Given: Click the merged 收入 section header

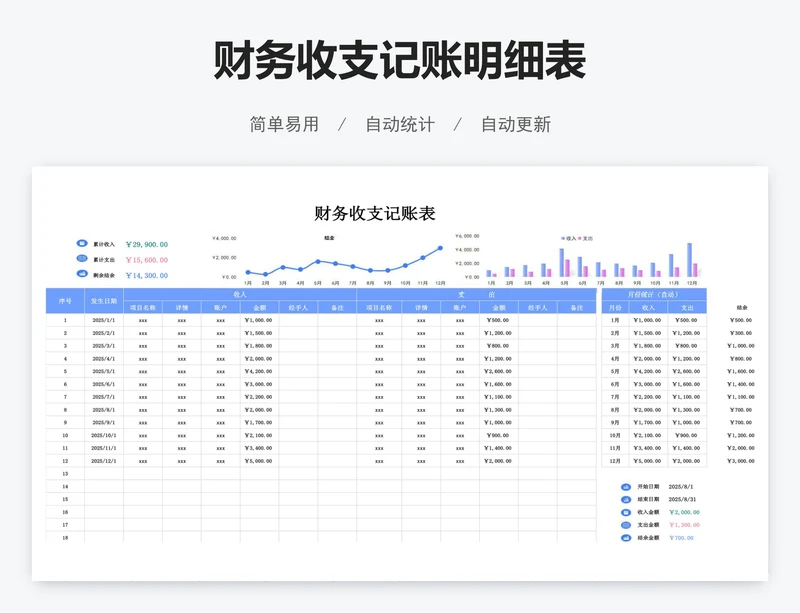Looking at the screenshot, I should coord(240,295).
